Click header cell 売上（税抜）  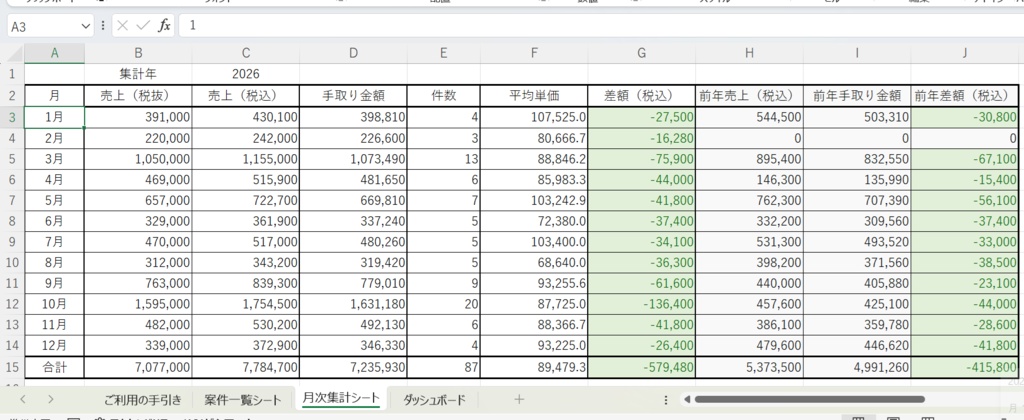138,95
